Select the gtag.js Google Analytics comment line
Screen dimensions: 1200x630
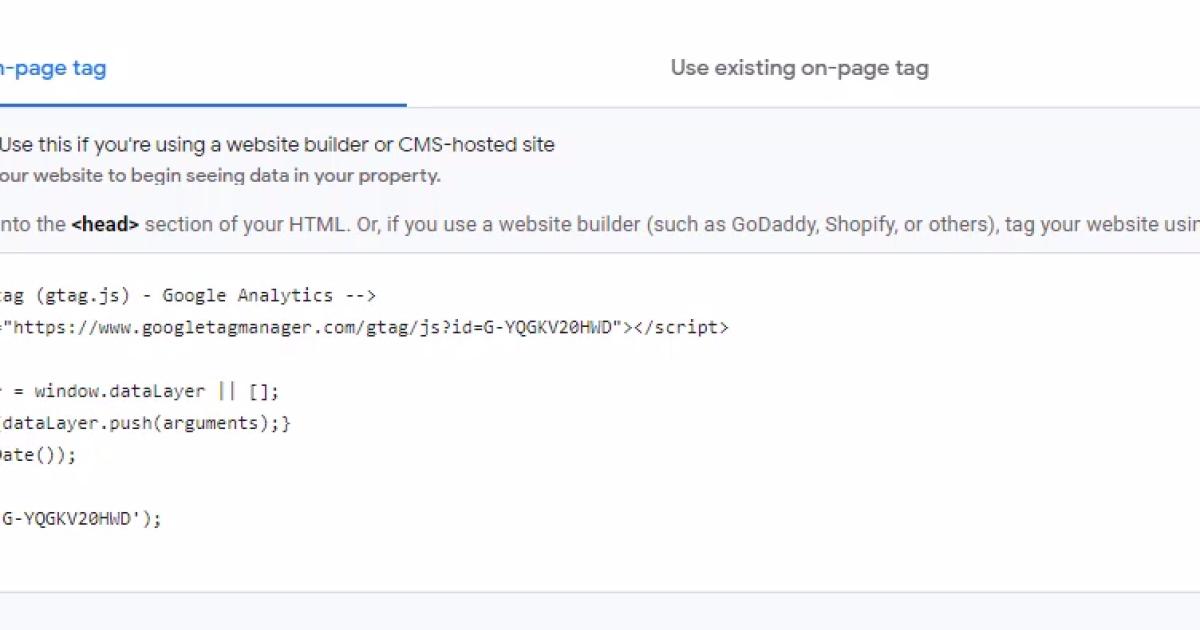point(190,295)
